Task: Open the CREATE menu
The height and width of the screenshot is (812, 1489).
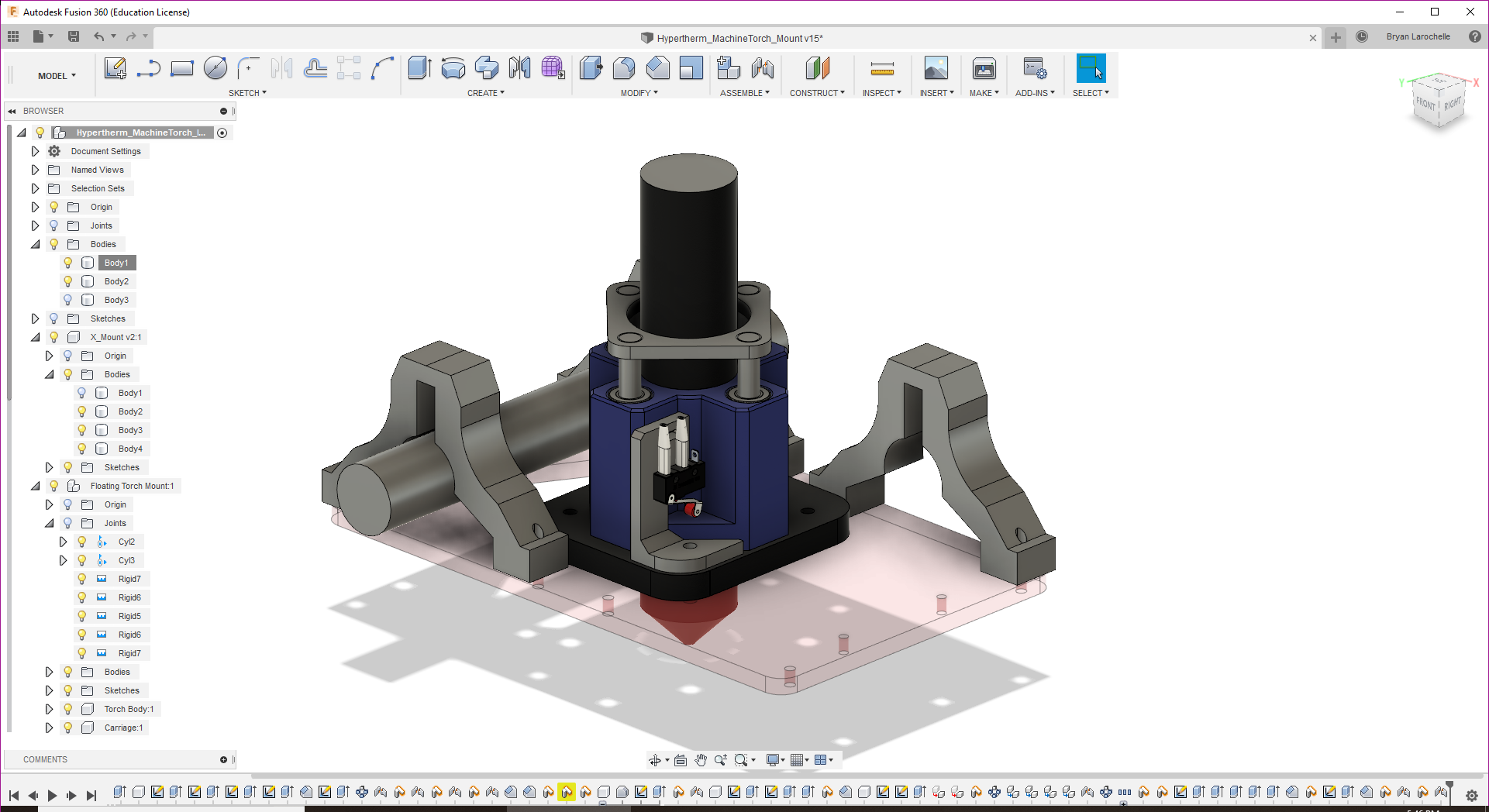Action: (x=486, y=93)
